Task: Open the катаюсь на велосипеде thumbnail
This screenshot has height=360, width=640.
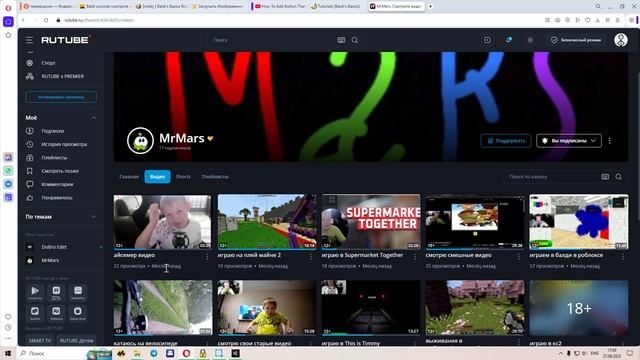Action: pyautogui.click(x=162, y=307)
